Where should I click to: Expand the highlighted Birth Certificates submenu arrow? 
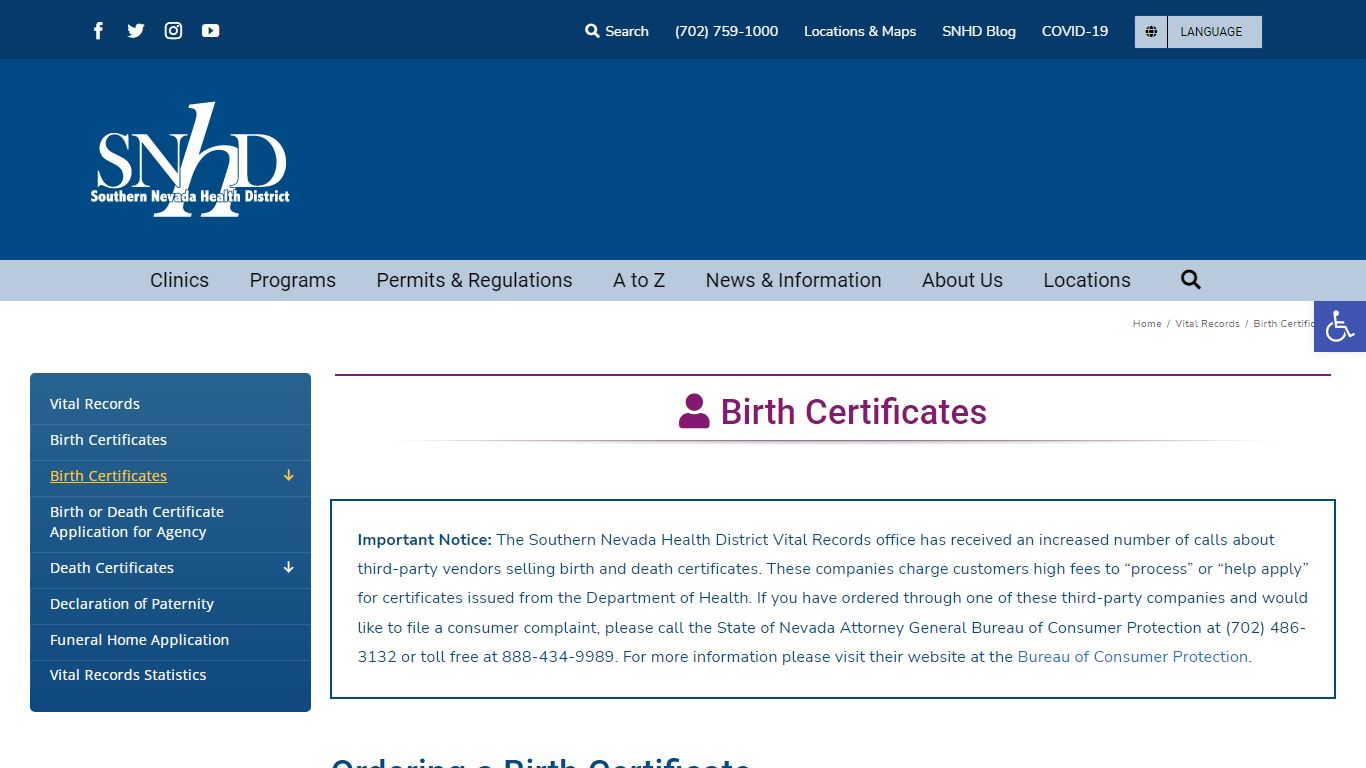(x=288, y=476)
